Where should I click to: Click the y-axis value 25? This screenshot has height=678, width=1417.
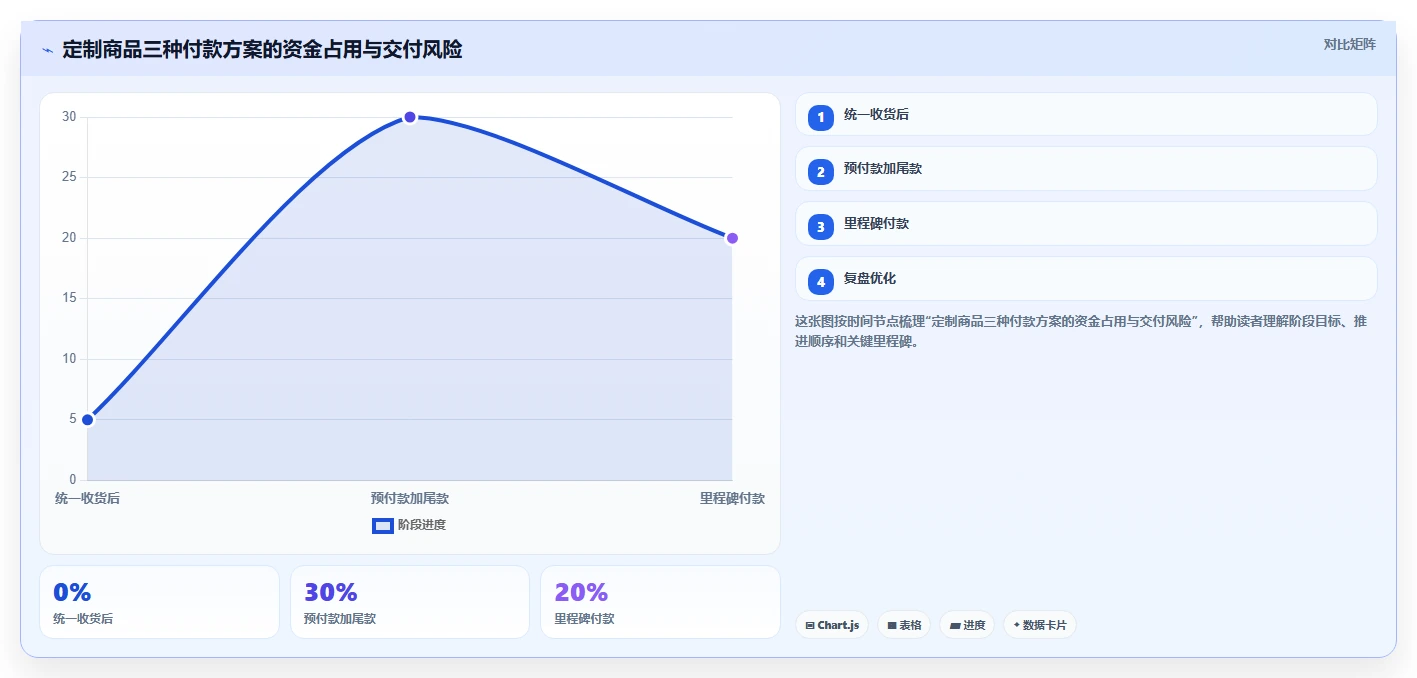pyautogui.click(x=69, y=177)
